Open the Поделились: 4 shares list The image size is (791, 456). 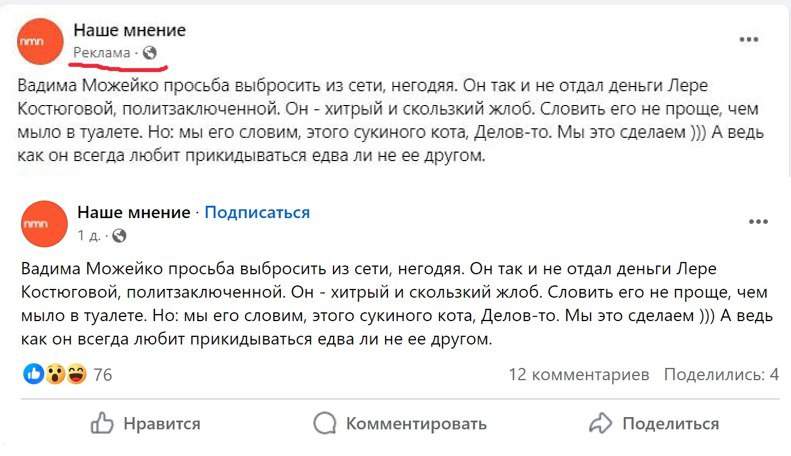(721, 374)
